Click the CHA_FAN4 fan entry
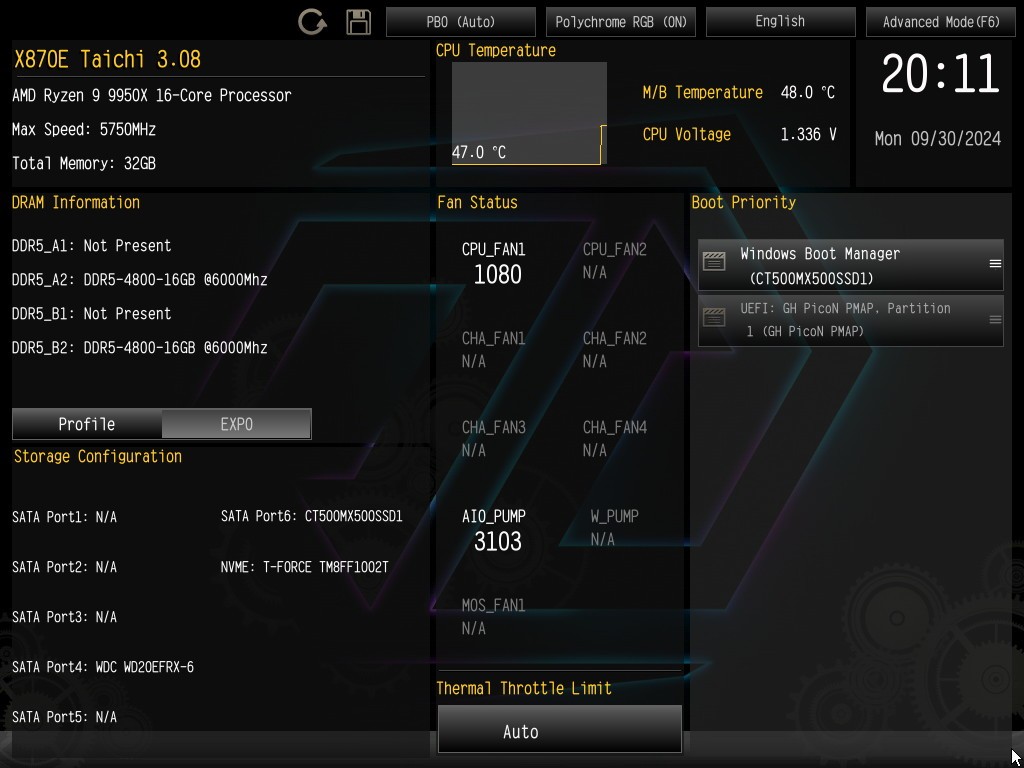This screenshot has width=1024, height=768. [615, 439]
